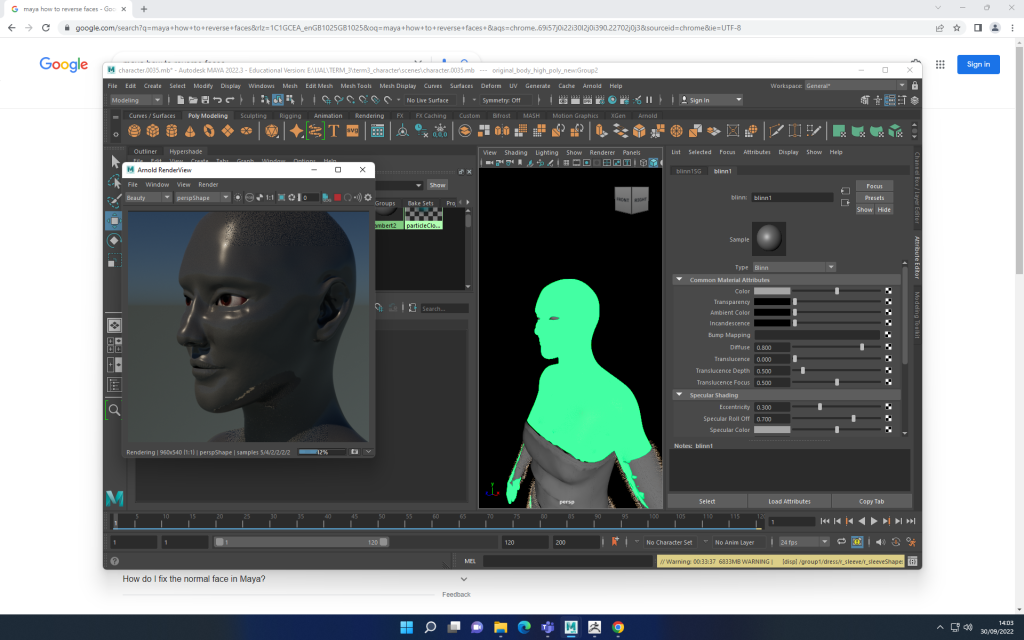Image resolution: width=1024 pixels, height=640 pixels.
Task: Toggle the highlighted auto key button
Action: click(857, 542)
